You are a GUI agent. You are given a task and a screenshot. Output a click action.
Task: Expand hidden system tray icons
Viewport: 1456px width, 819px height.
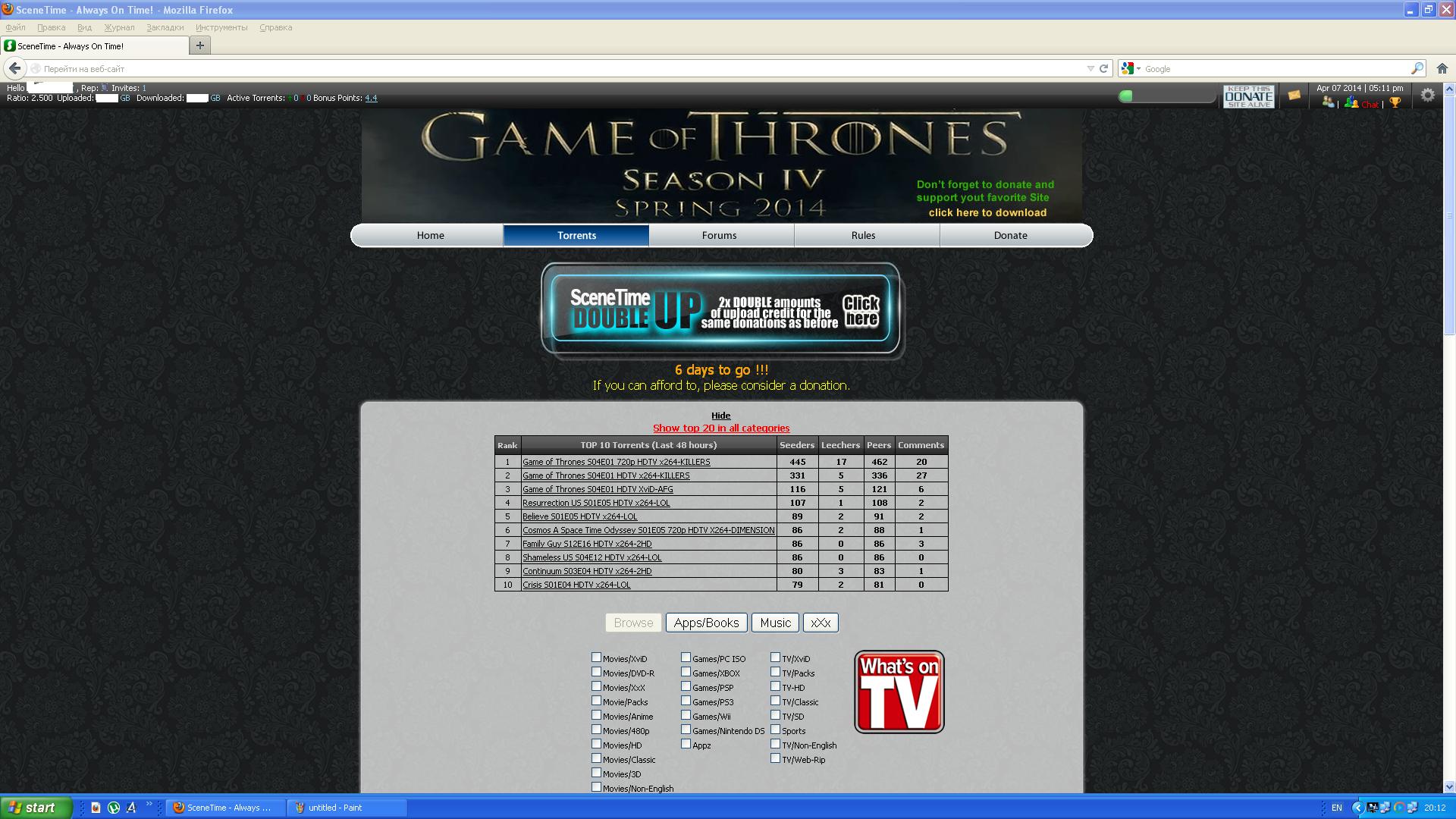(x=1357, y=808)
